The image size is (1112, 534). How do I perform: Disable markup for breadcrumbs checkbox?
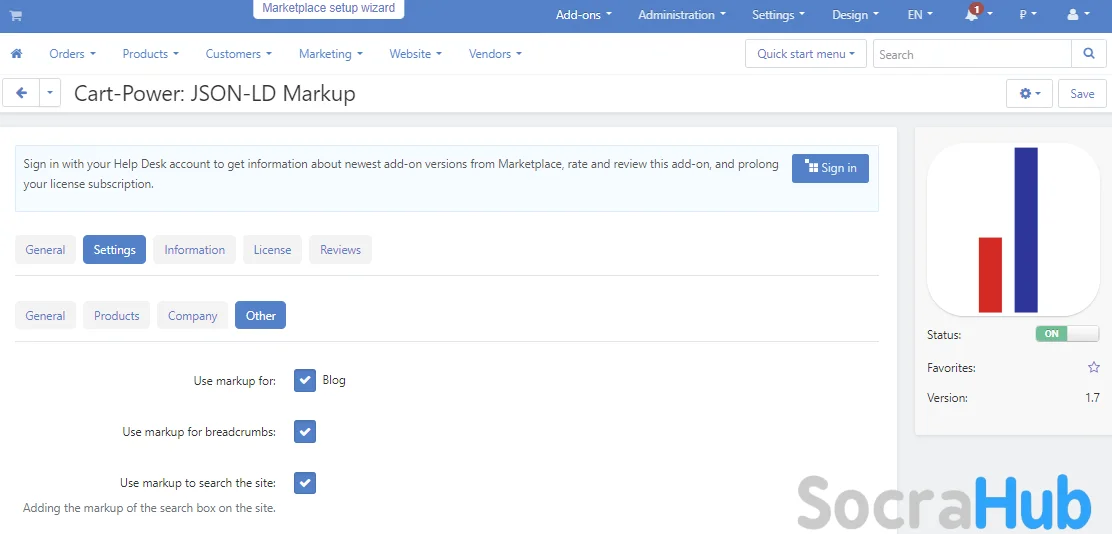305,432
